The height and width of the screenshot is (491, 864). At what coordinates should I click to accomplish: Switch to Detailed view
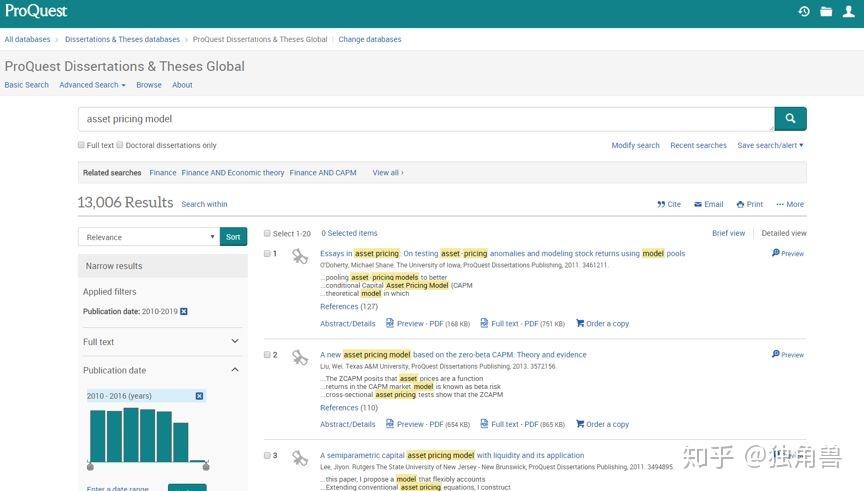(x=784, y=233)
